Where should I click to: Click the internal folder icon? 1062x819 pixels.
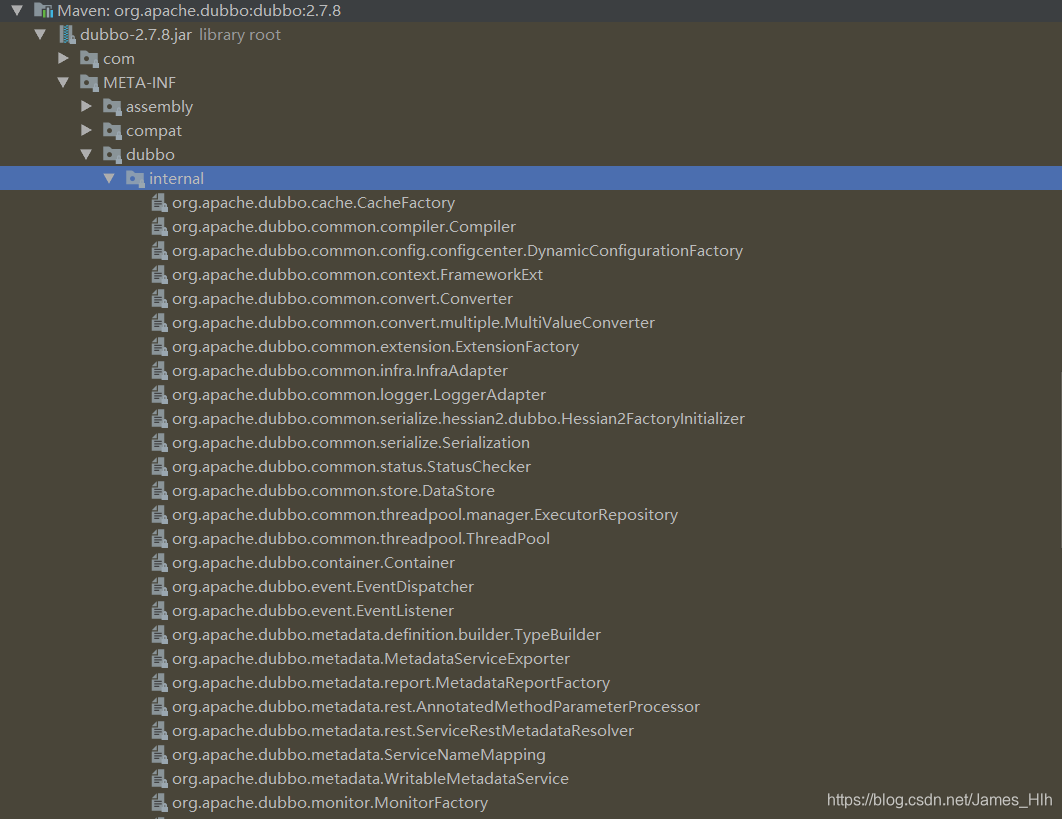pyautogui.click(x=135, y=179)
